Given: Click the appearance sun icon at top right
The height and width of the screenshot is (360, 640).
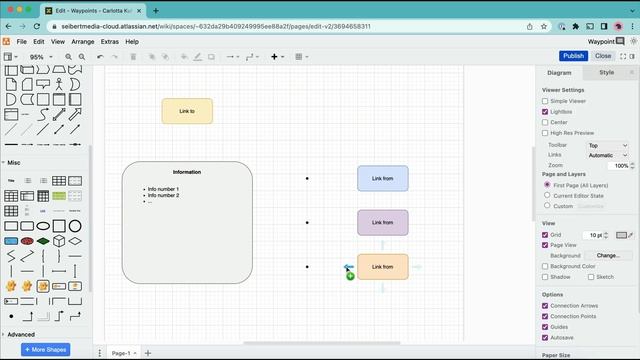Looking at the screenshot, I should (633, 41).
